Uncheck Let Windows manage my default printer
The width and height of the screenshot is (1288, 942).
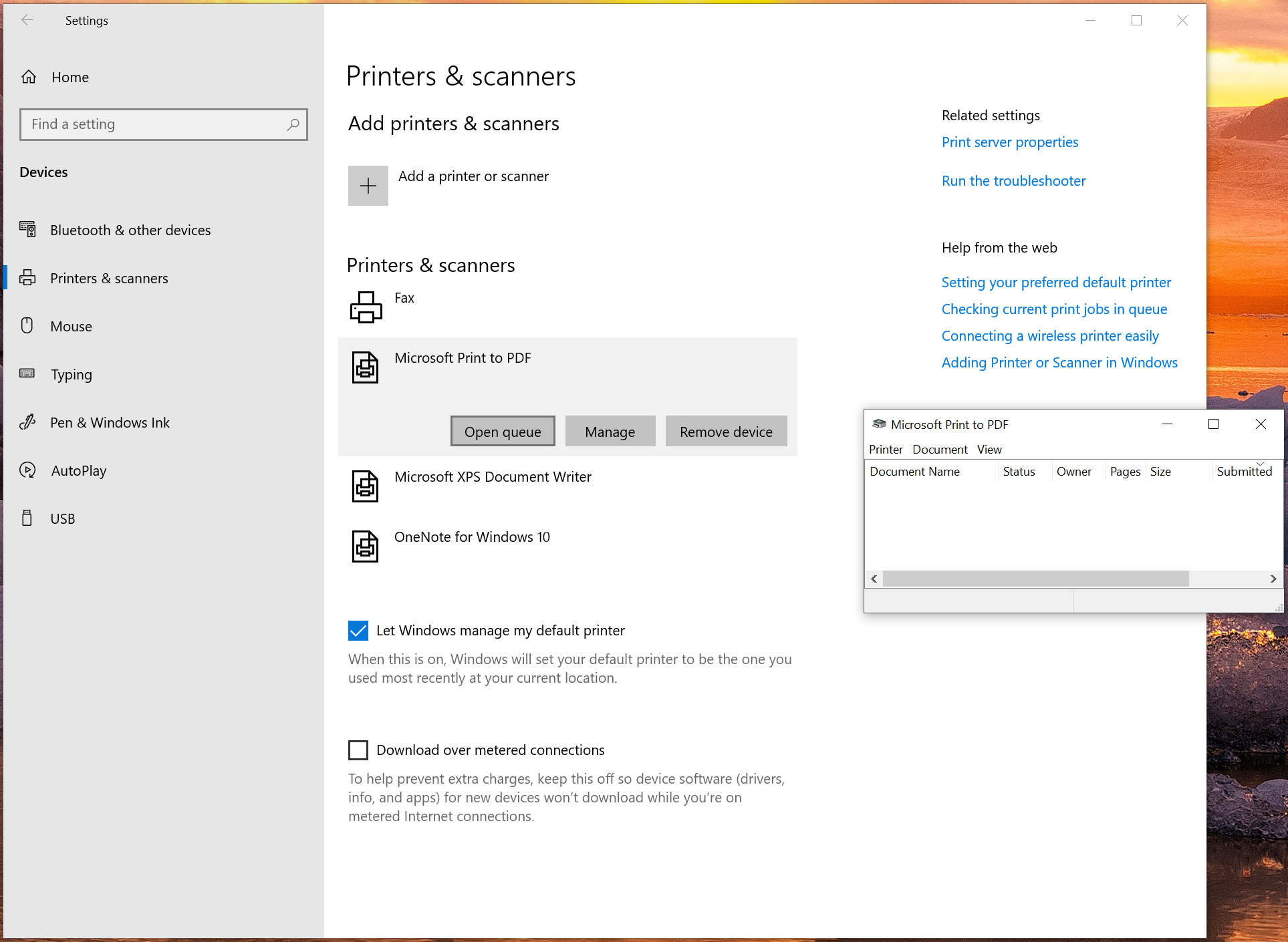point(358,631)
